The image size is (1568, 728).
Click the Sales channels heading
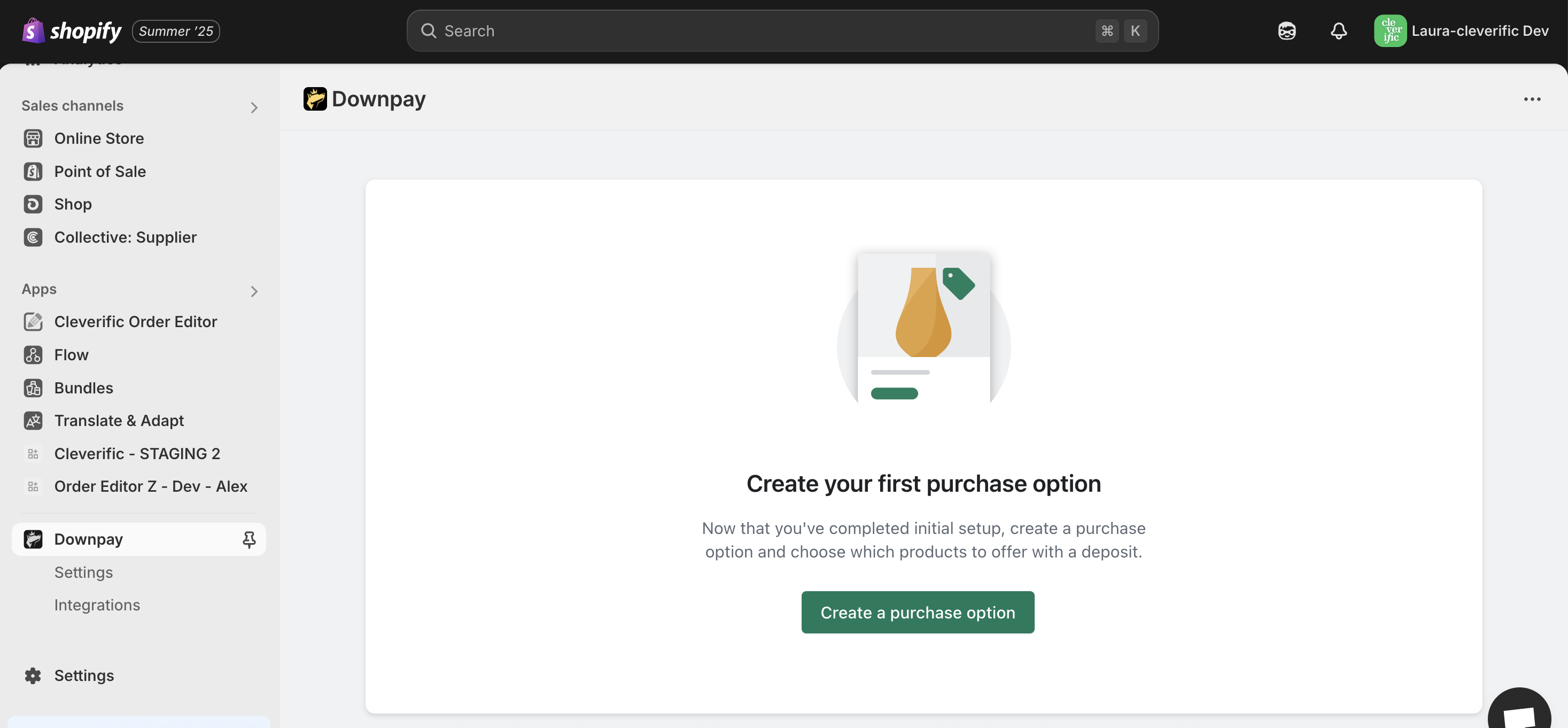point(73,106)
